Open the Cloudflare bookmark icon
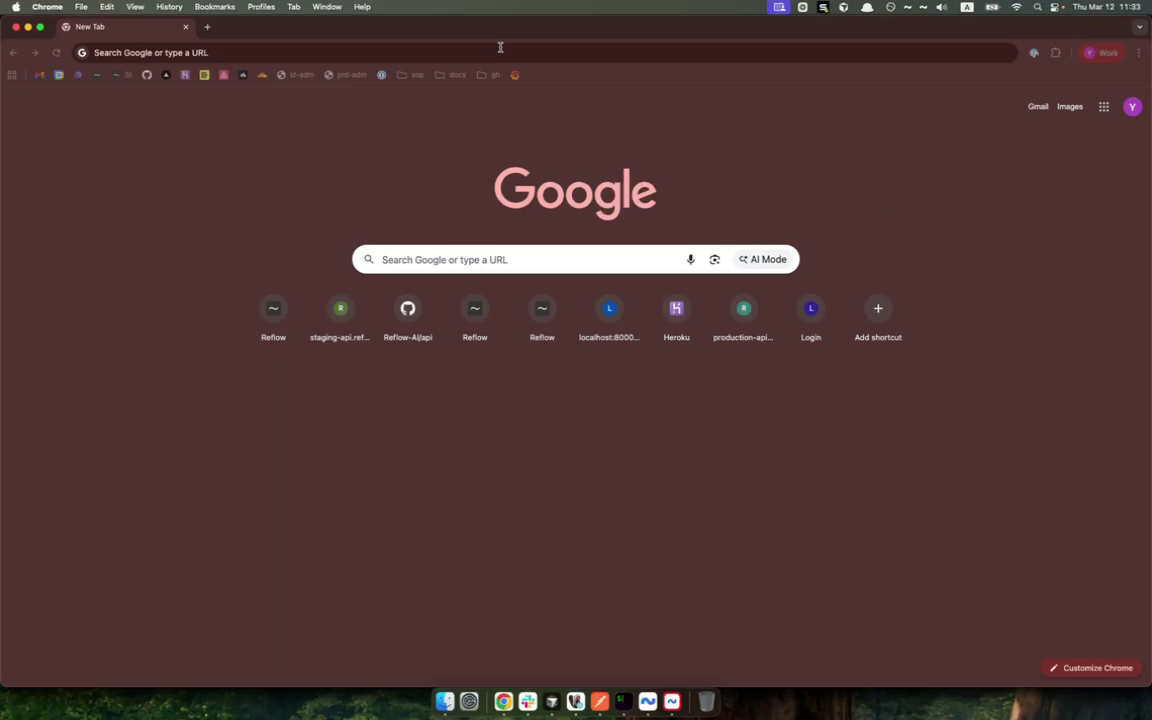Viewport: 1152px width, 720px height. point(262,75)
